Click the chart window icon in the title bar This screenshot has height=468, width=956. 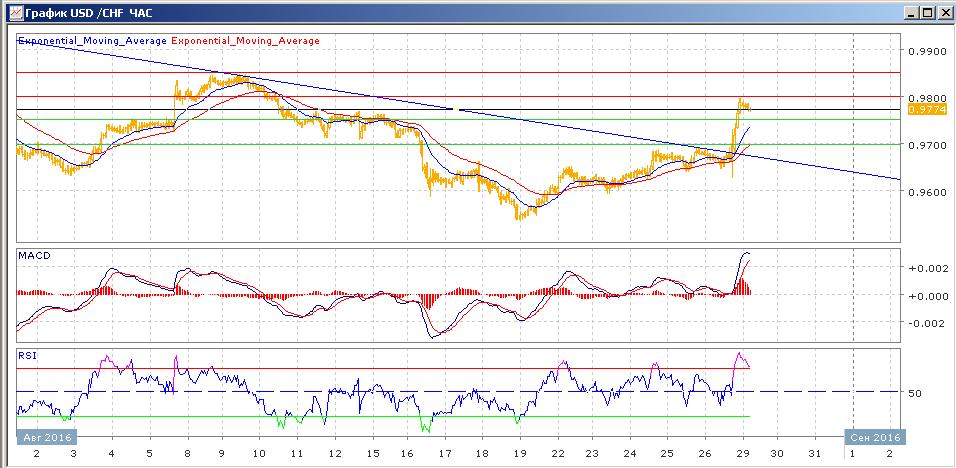(x=16, y=12)
